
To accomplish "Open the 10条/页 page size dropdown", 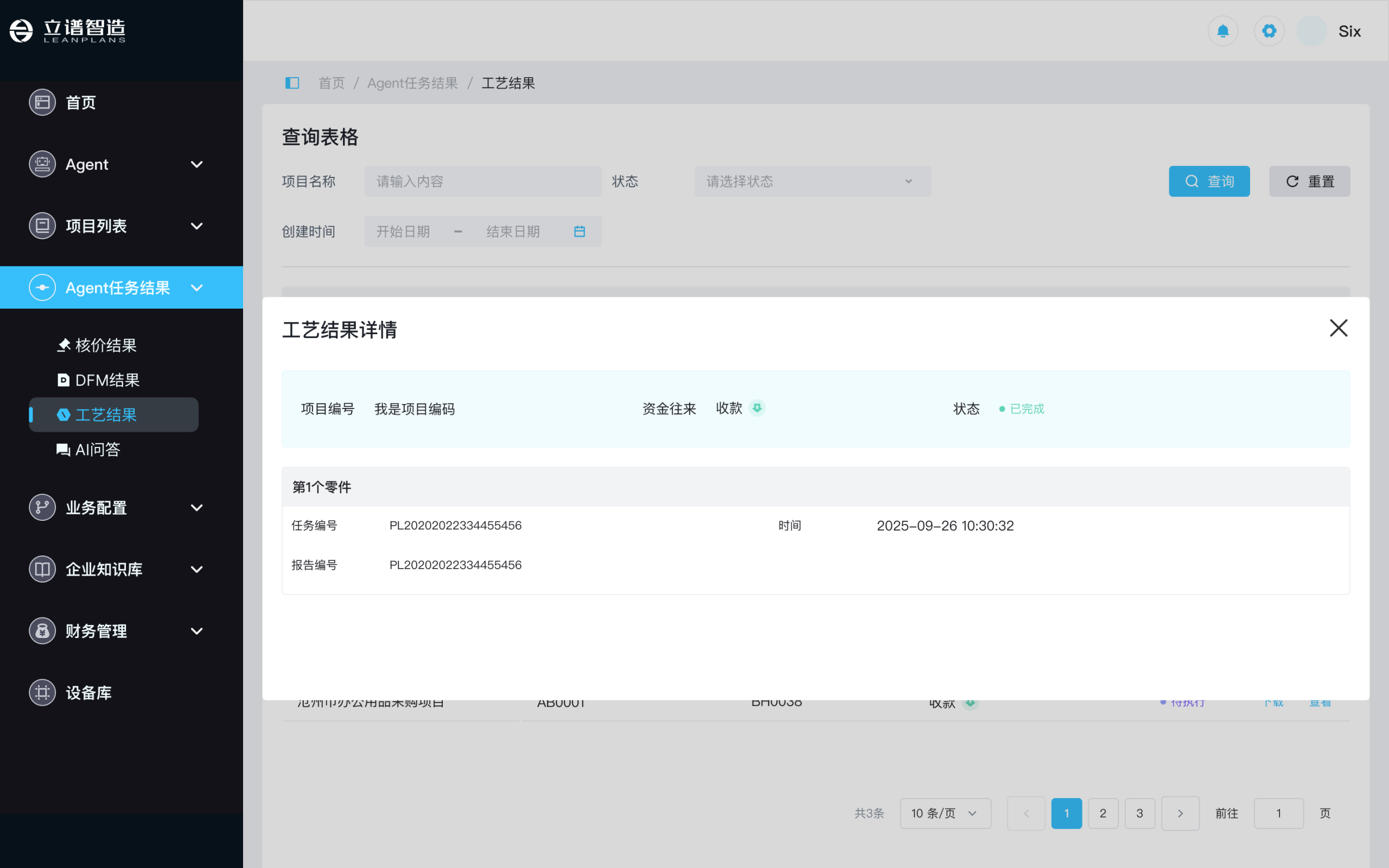I will [944, 813].
